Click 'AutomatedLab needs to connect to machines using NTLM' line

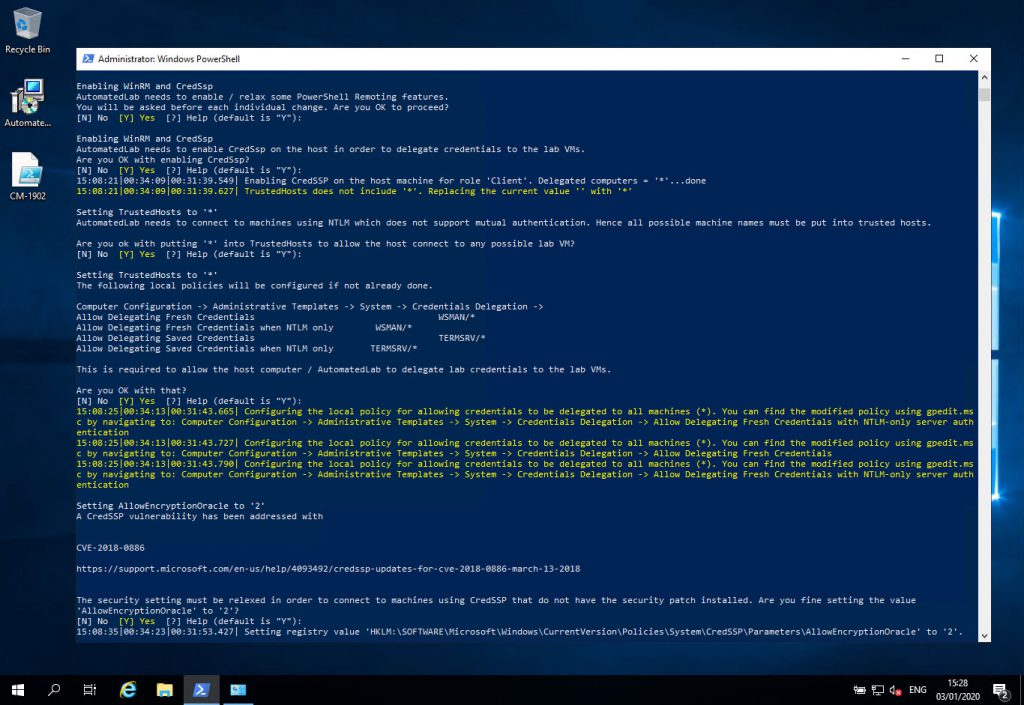[504, 223]
